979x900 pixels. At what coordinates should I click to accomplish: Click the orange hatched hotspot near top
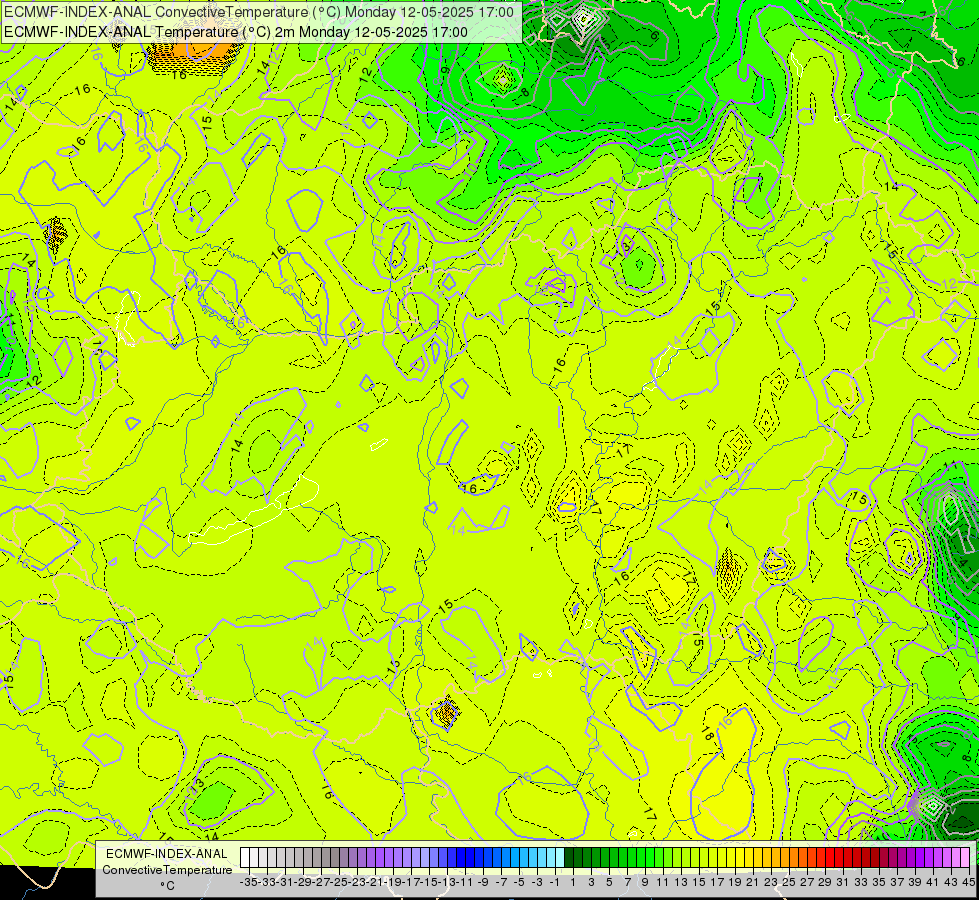pyautogui.click(x=194, y=51)
